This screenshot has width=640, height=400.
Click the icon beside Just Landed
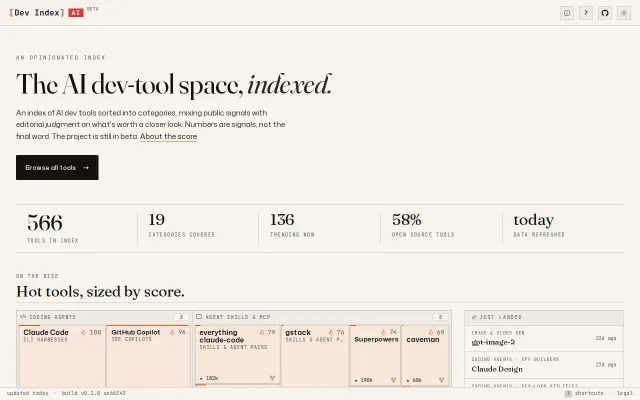(474, 317)
